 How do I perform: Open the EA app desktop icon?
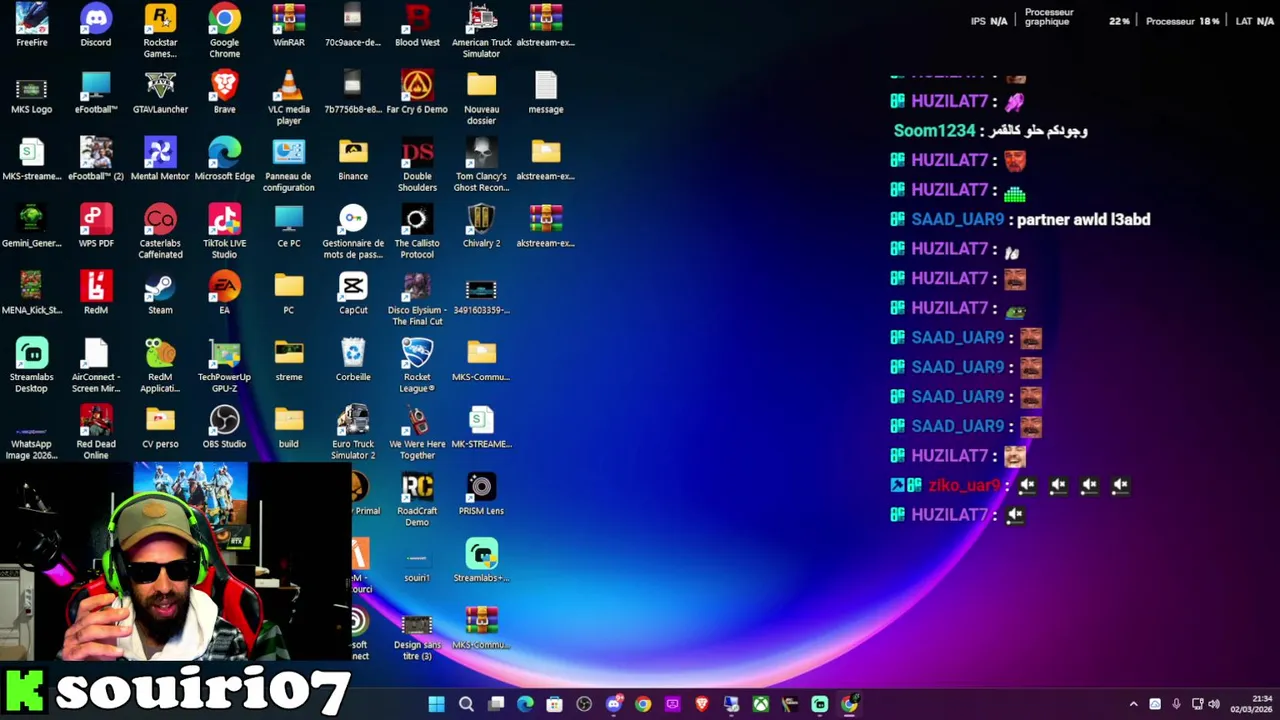coord(224,293)
